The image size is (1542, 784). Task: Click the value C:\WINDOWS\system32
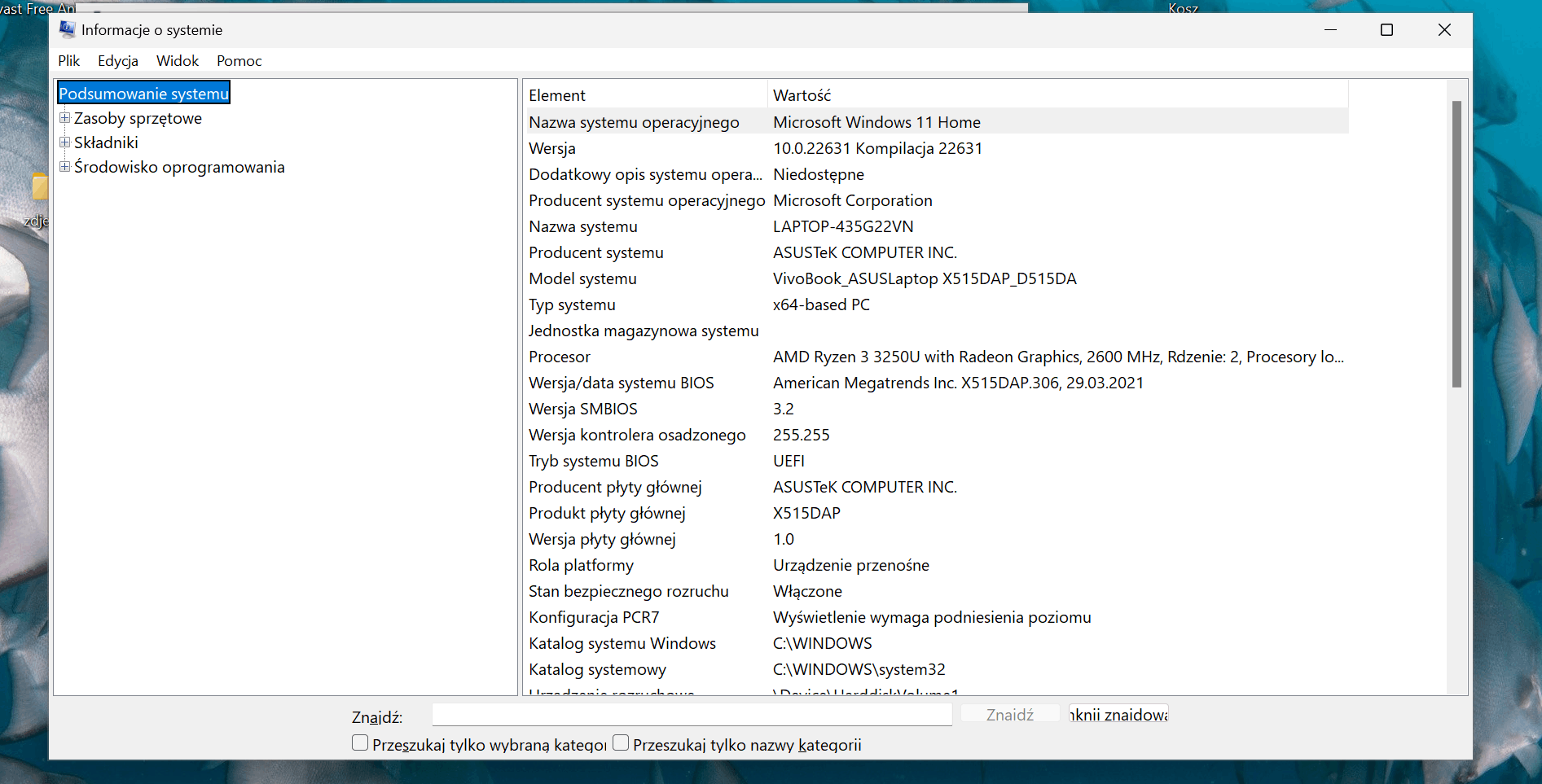coord(859,669)
